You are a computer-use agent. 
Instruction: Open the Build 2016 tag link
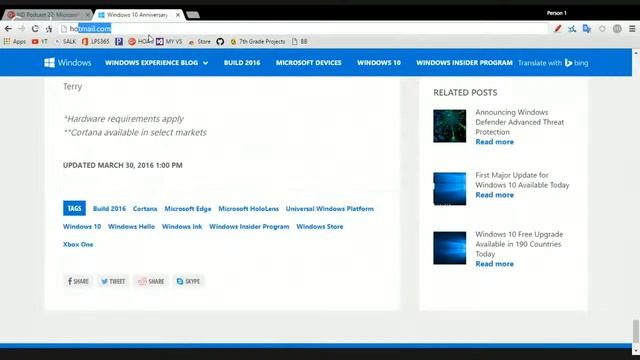[109, 209]
